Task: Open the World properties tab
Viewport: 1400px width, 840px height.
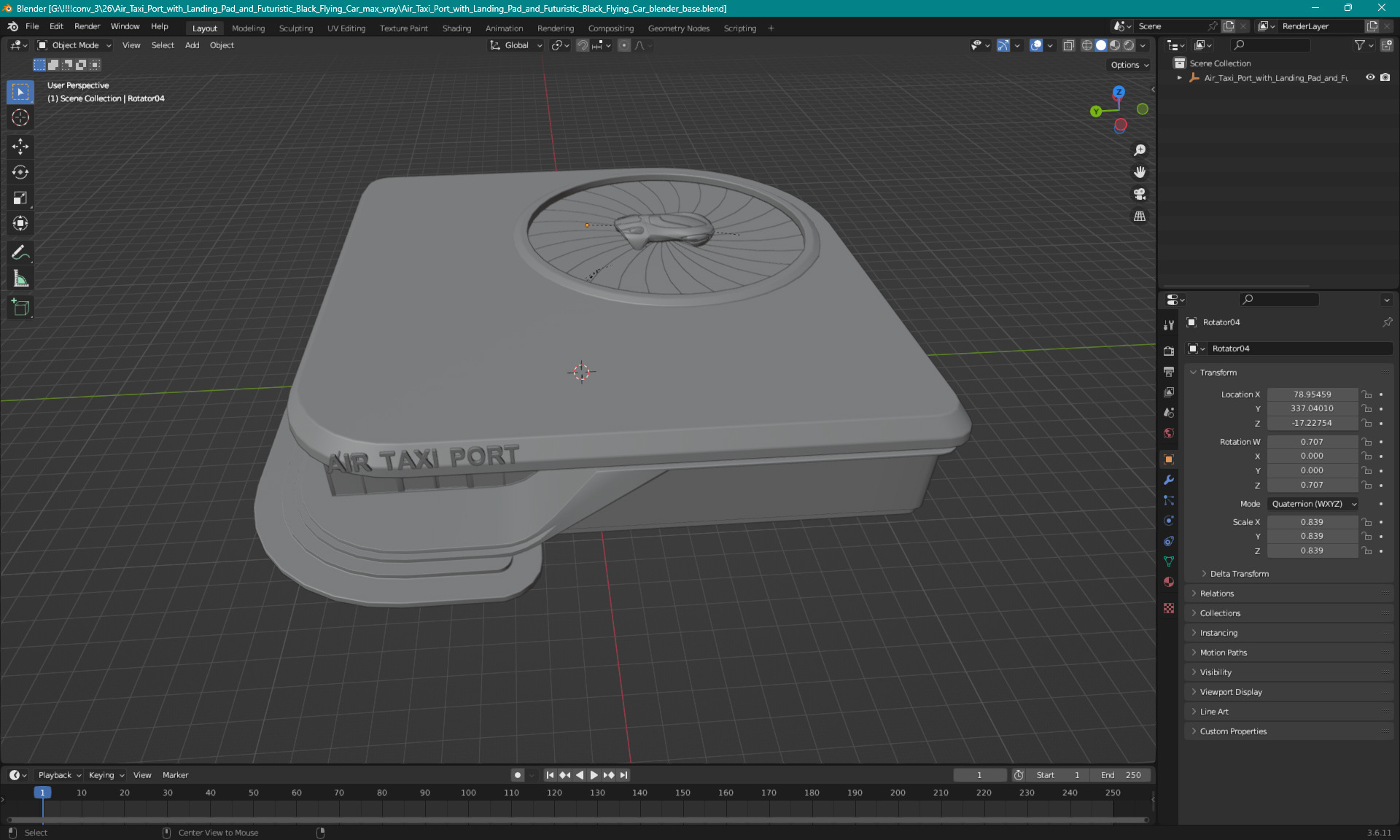Action: [1169, 433]
